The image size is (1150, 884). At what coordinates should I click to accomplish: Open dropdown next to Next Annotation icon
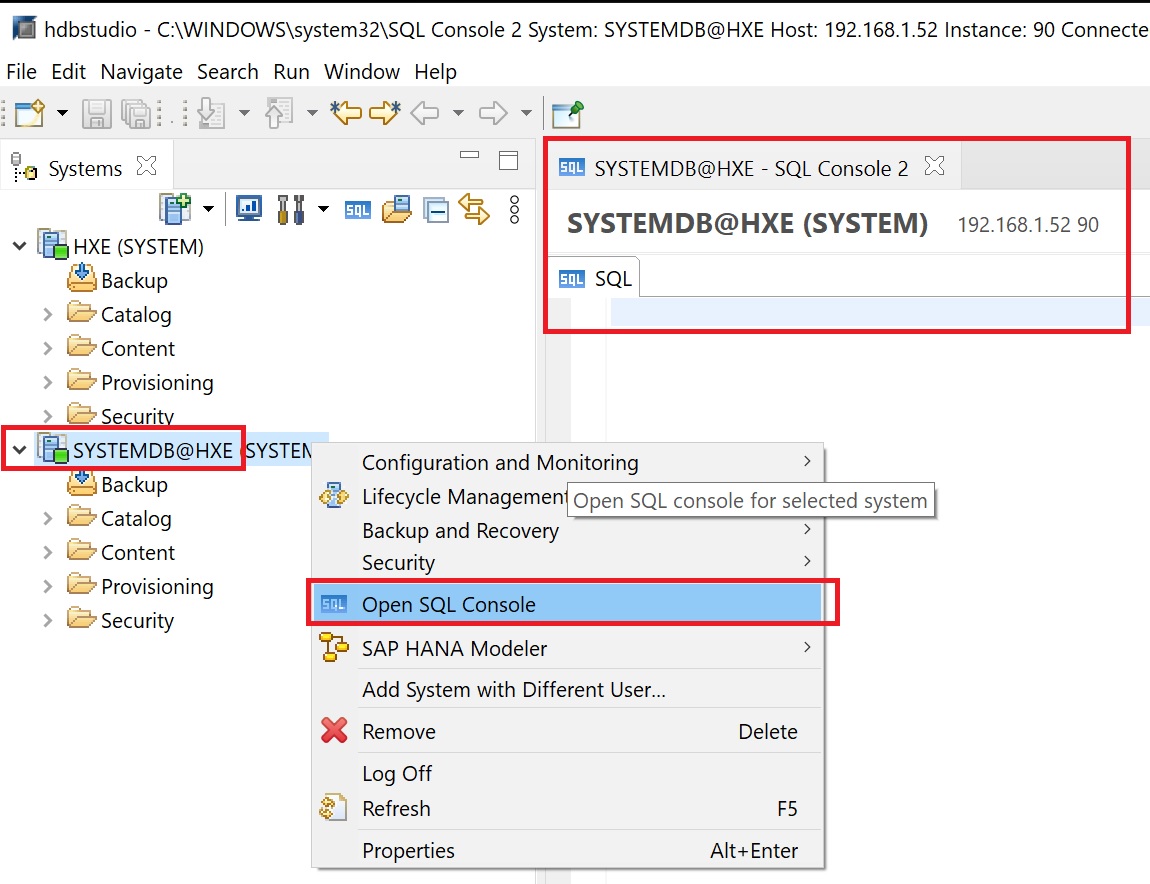click(244, 113)
